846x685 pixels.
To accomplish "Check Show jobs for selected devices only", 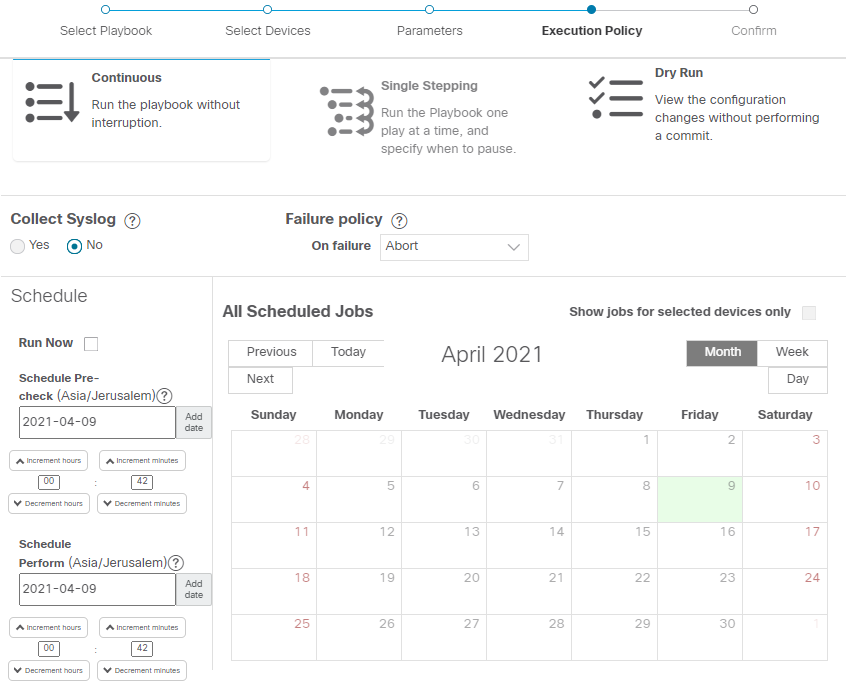I will click(808, 312).
